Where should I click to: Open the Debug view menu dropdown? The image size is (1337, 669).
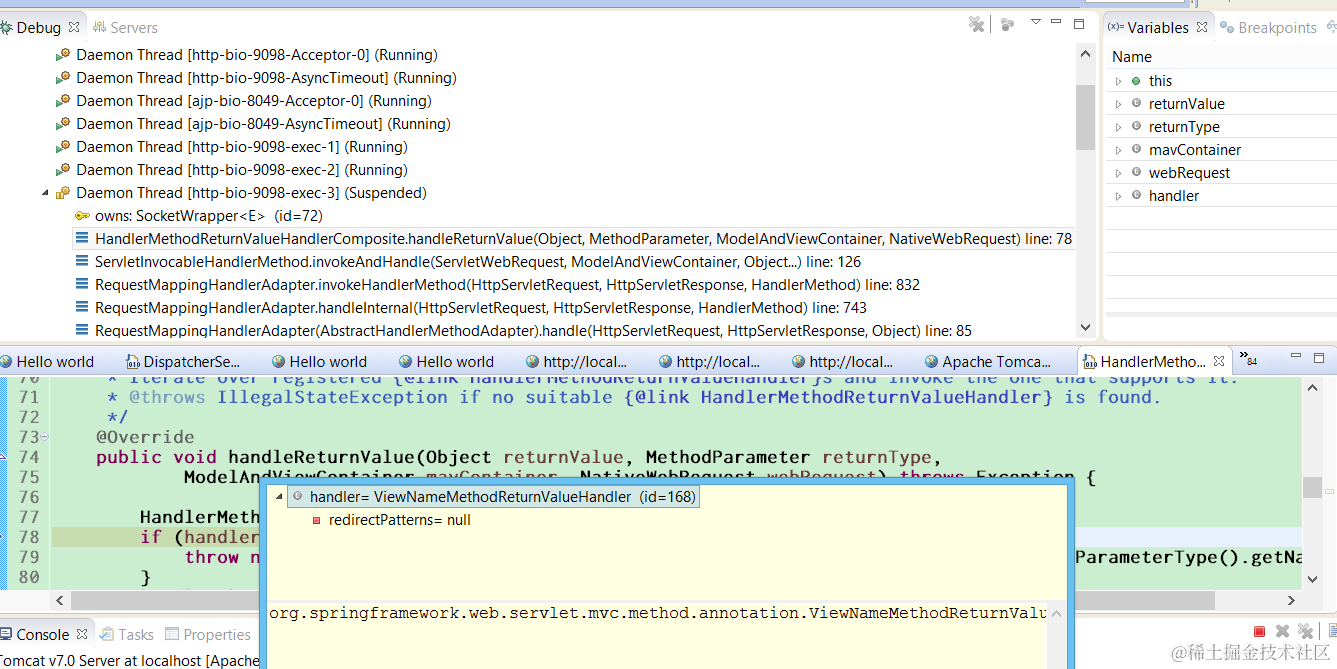point(1036,22)
